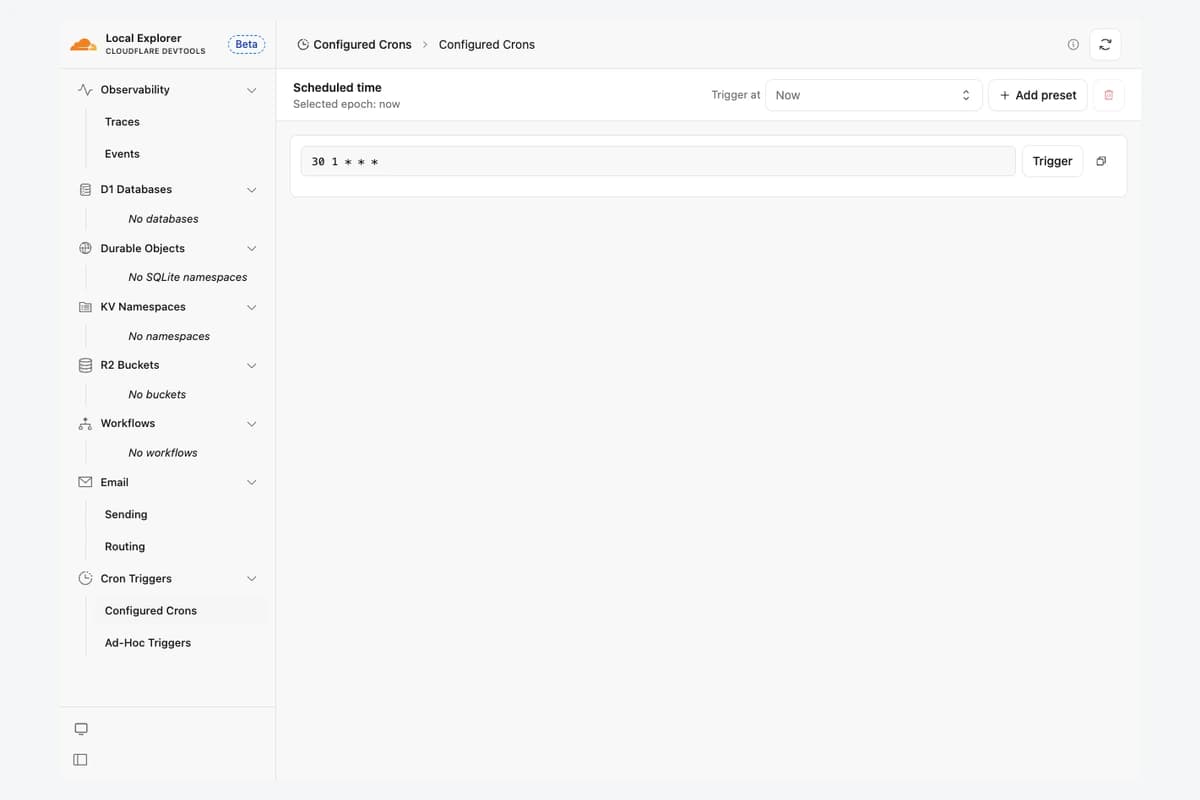Click the cron expression field 30 1 * * *

point(658,161)
